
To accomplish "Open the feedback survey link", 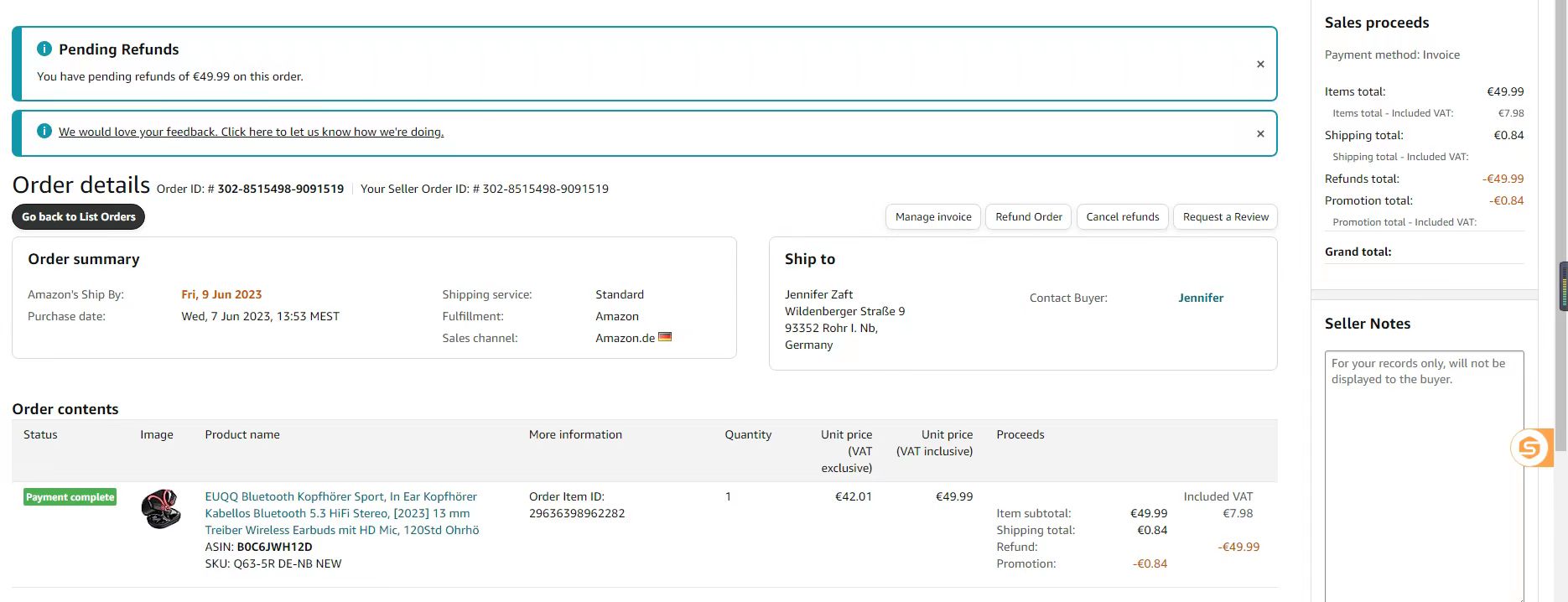I will (x=251, y=132).
